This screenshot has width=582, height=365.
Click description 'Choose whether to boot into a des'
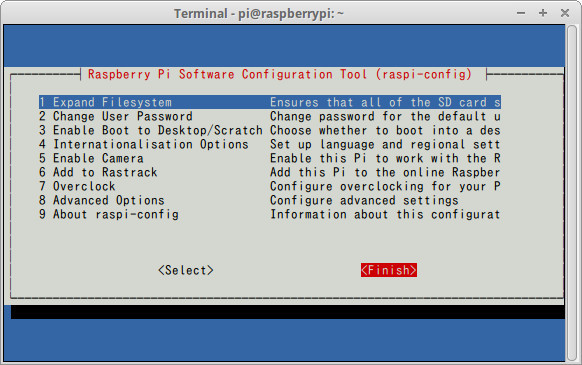(385, 130)
